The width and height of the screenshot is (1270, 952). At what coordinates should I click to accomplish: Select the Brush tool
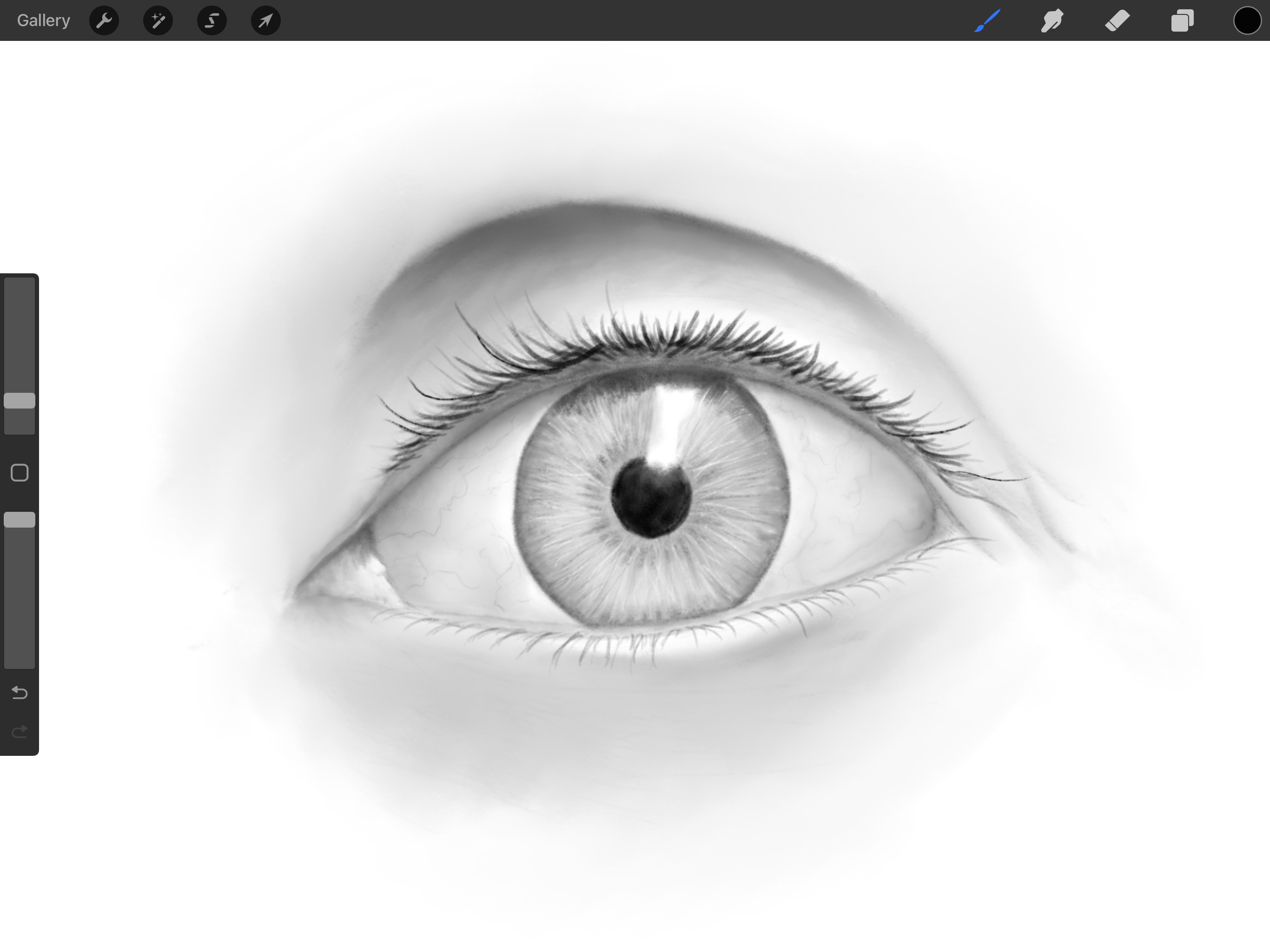click(x=987, y=20)
